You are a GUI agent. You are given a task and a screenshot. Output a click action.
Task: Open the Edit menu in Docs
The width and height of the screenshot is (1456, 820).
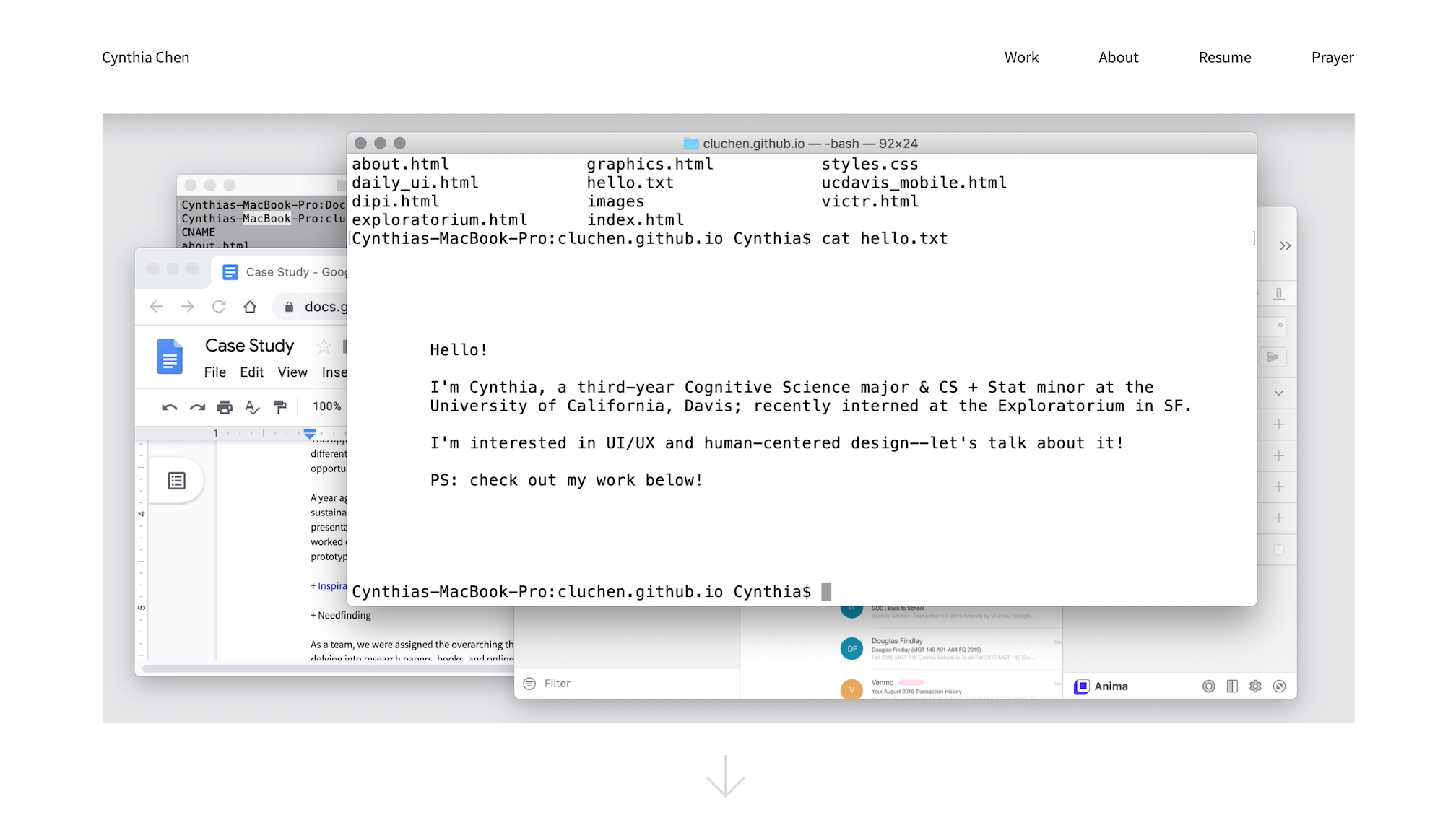pos(251,372)
